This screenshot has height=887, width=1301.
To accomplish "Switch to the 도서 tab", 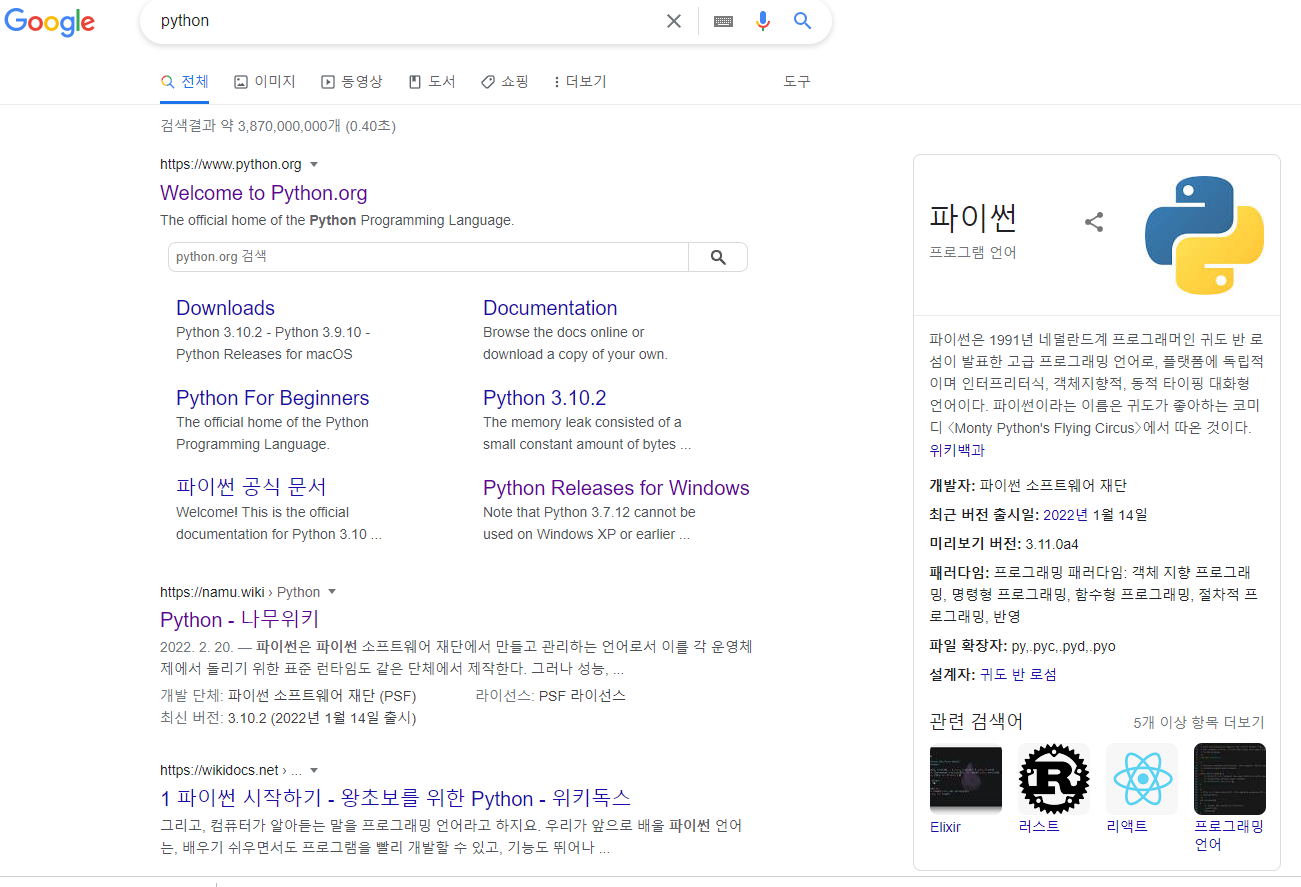I will pyautogui.click(x=432, y=82).
